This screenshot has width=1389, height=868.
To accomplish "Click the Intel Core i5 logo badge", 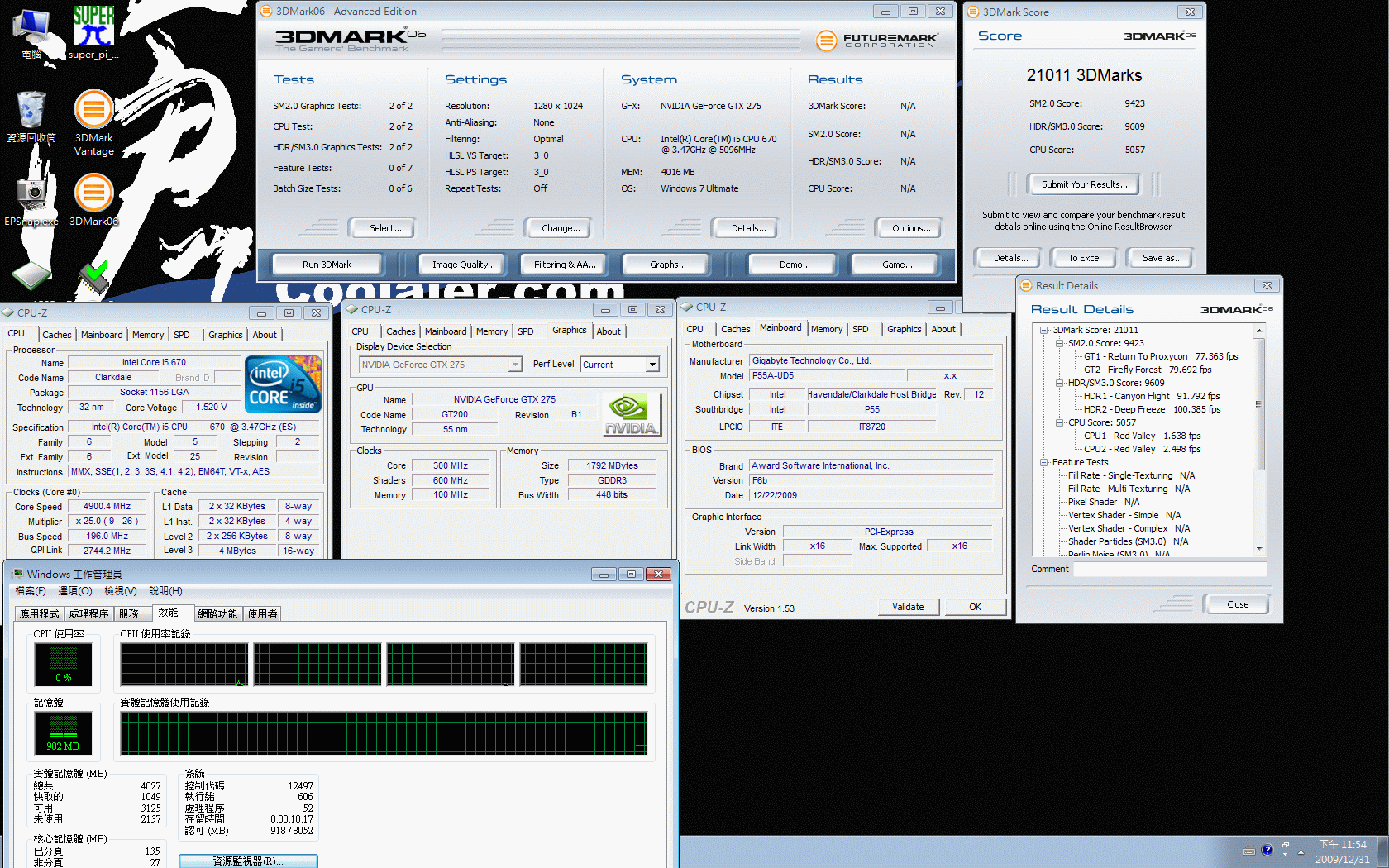I will click(283, 384).
